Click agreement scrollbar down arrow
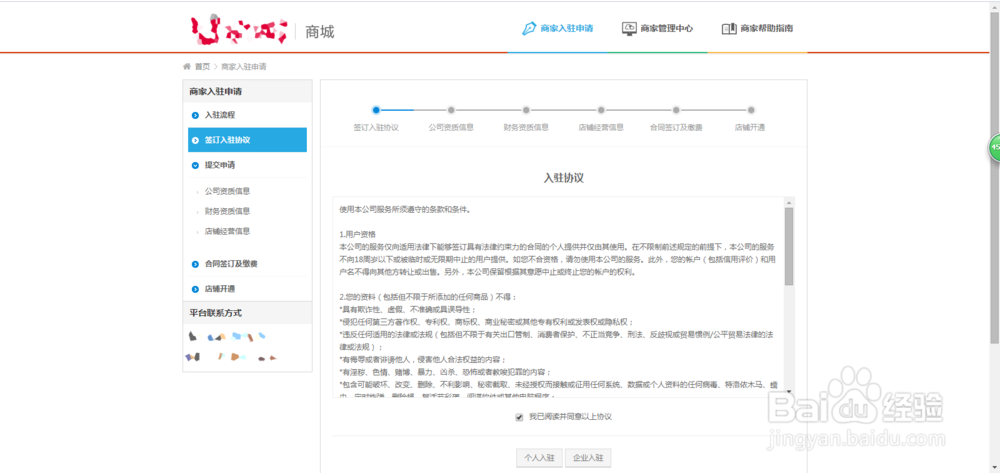 [x=789, y=391]
